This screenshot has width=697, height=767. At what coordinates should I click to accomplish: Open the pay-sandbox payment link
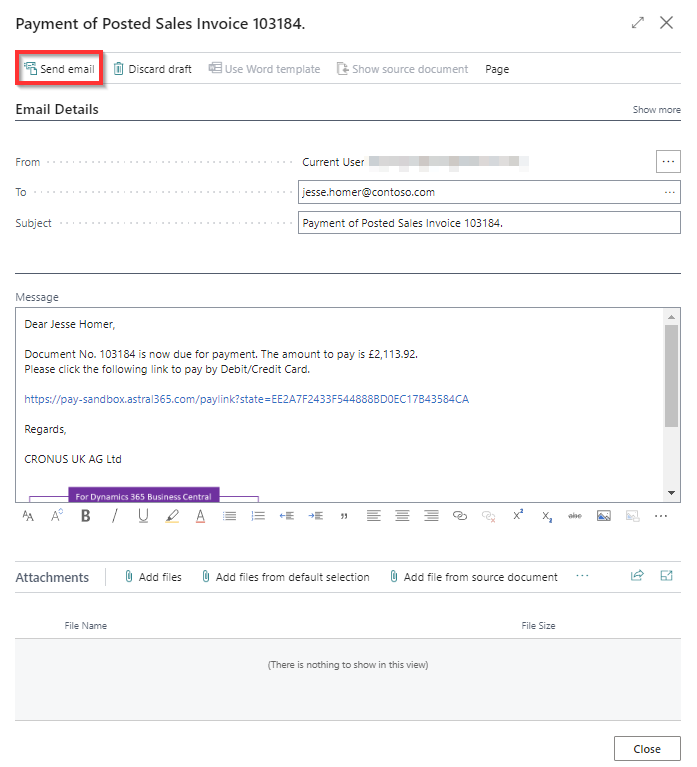click(x=246, y=399)
